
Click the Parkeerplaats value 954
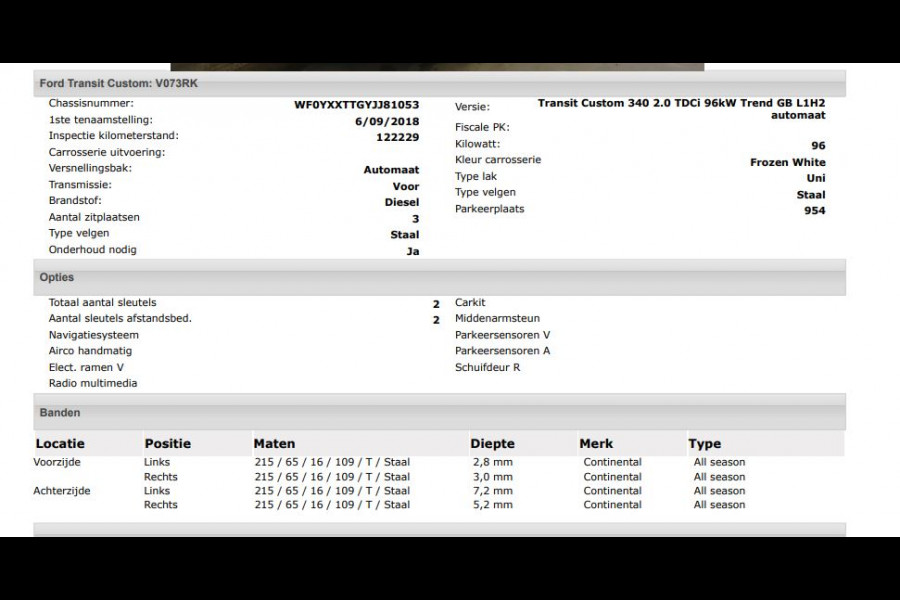(814, 210)
